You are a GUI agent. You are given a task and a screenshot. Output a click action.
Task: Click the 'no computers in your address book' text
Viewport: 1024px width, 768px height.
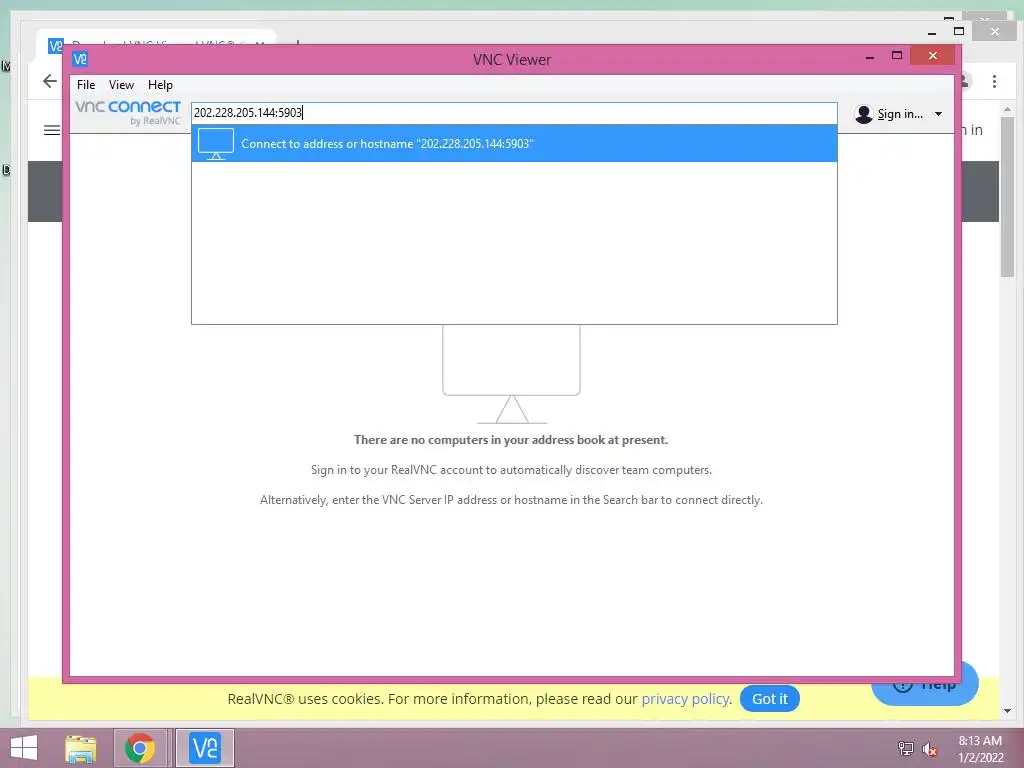click(511, 440)
